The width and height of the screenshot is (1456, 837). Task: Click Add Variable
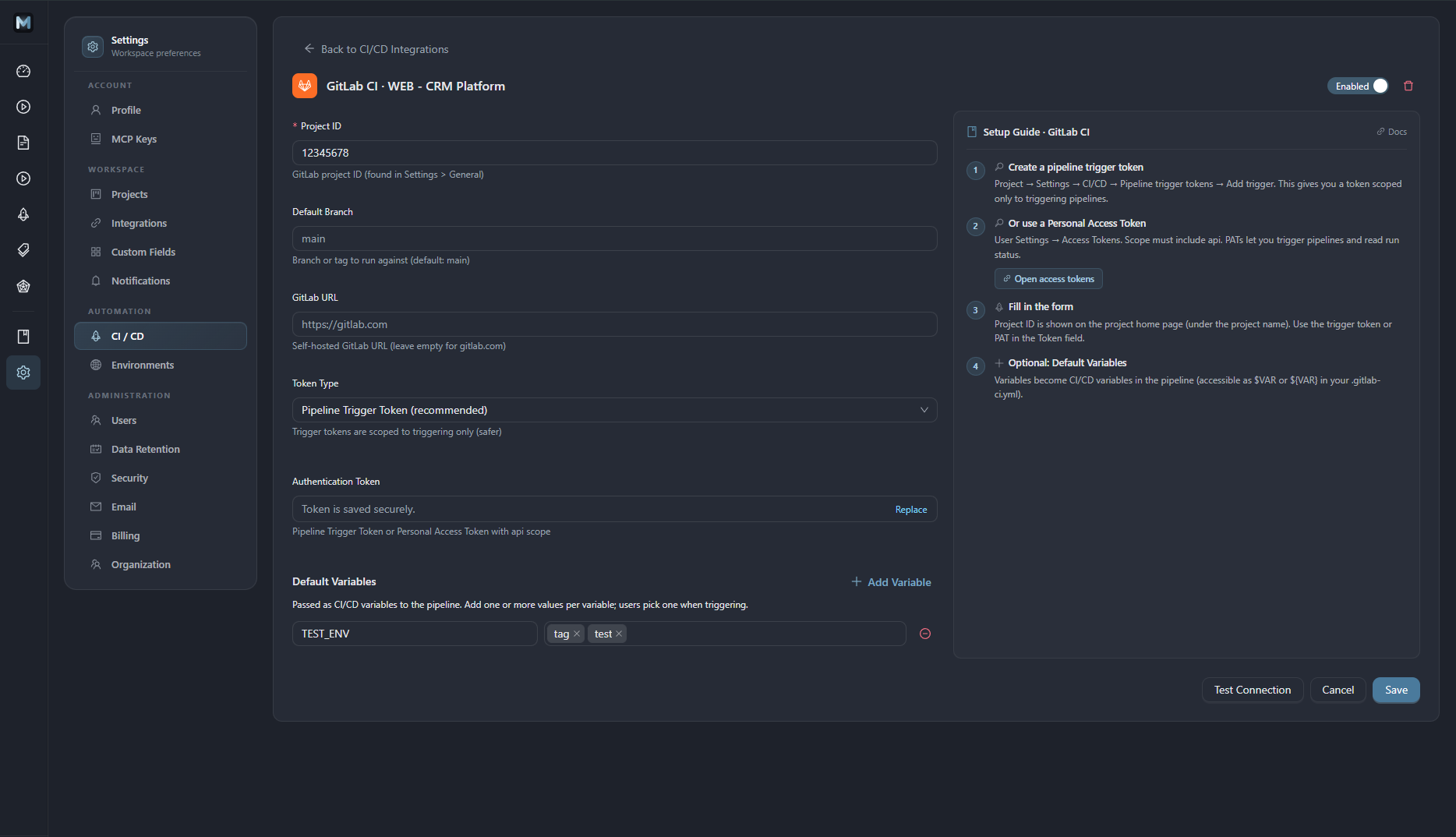[891, 582]
